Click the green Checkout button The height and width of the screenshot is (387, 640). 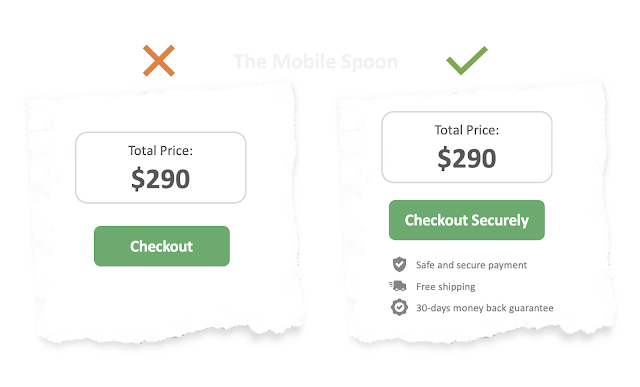coord(162,246)
